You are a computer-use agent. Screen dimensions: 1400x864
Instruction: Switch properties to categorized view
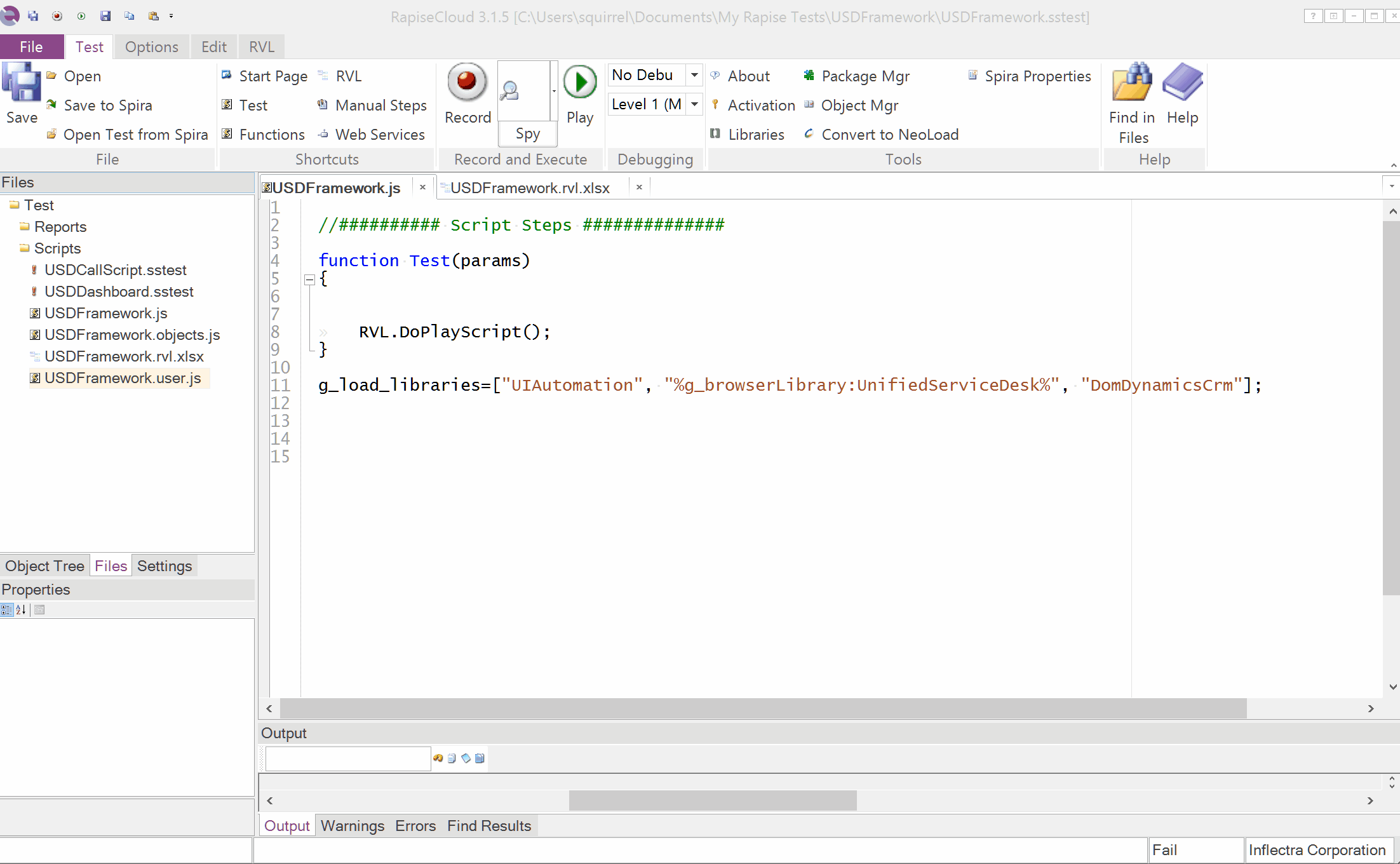[7, 610]
